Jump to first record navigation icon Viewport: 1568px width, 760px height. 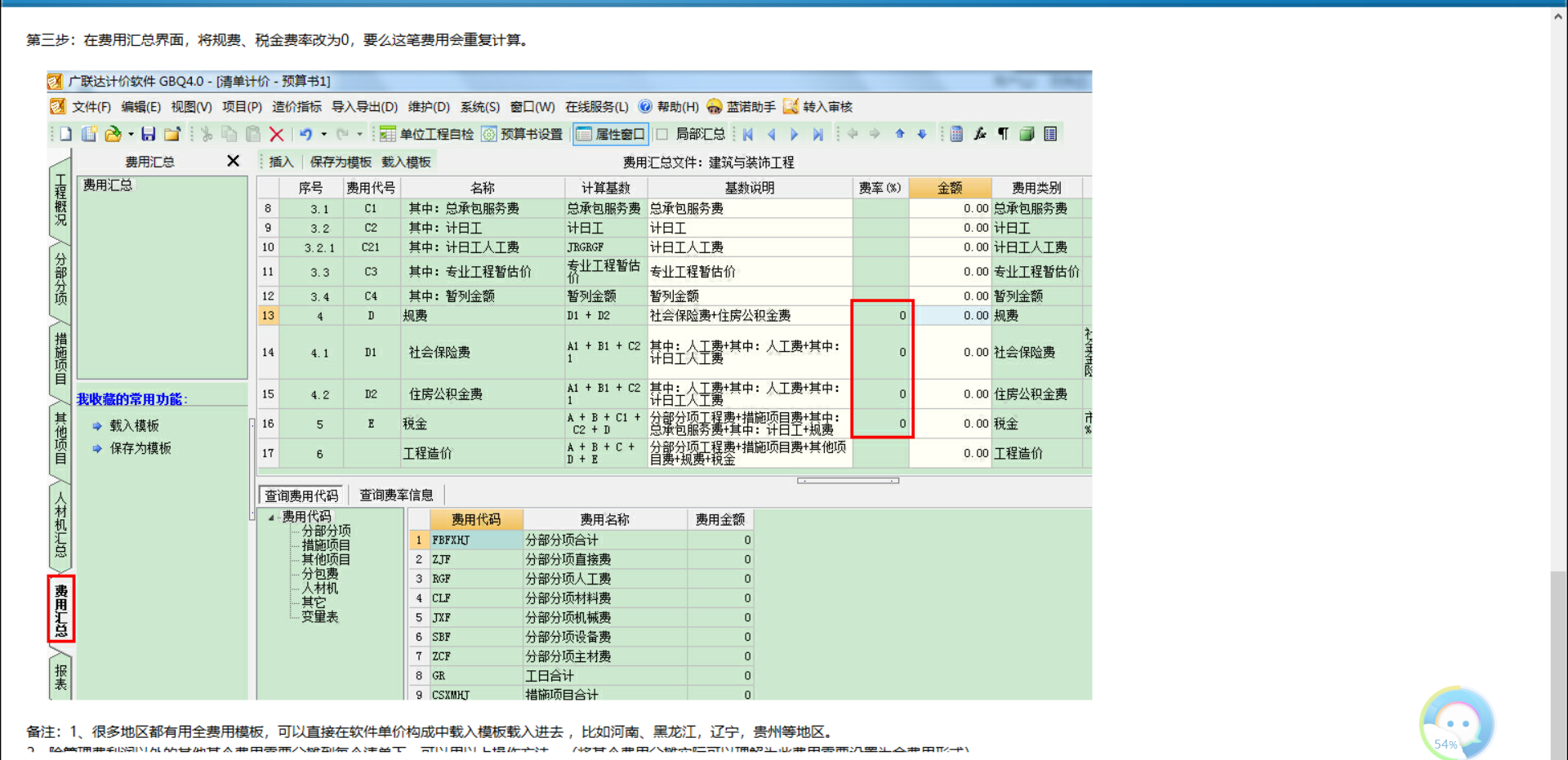click(x=748, y=134)
